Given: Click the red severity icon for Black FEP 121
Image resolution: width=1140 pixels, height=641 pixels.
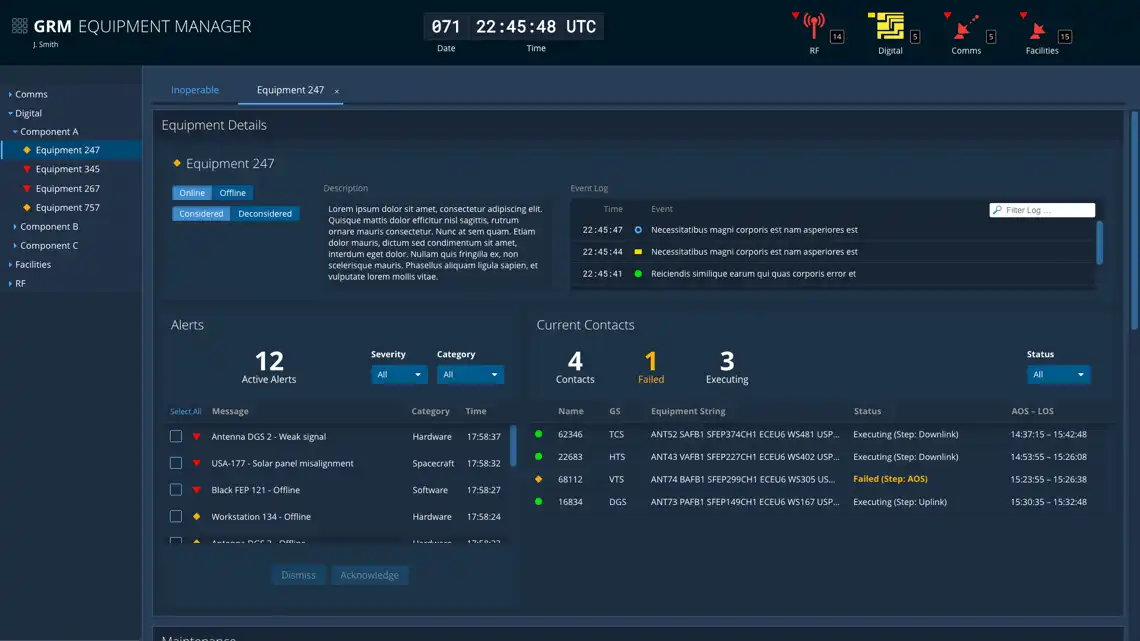Looking at the screenshot, I should tap(196, 490).
